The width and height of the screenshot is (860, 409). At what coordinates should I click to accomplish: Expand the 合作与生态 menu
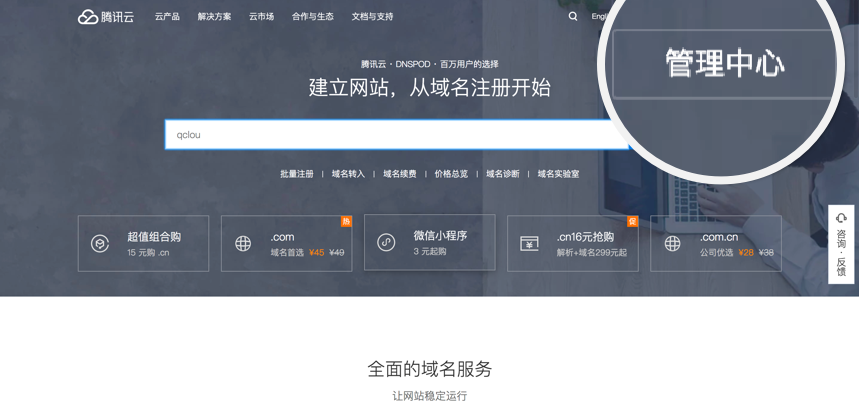[x=312, y=16]
